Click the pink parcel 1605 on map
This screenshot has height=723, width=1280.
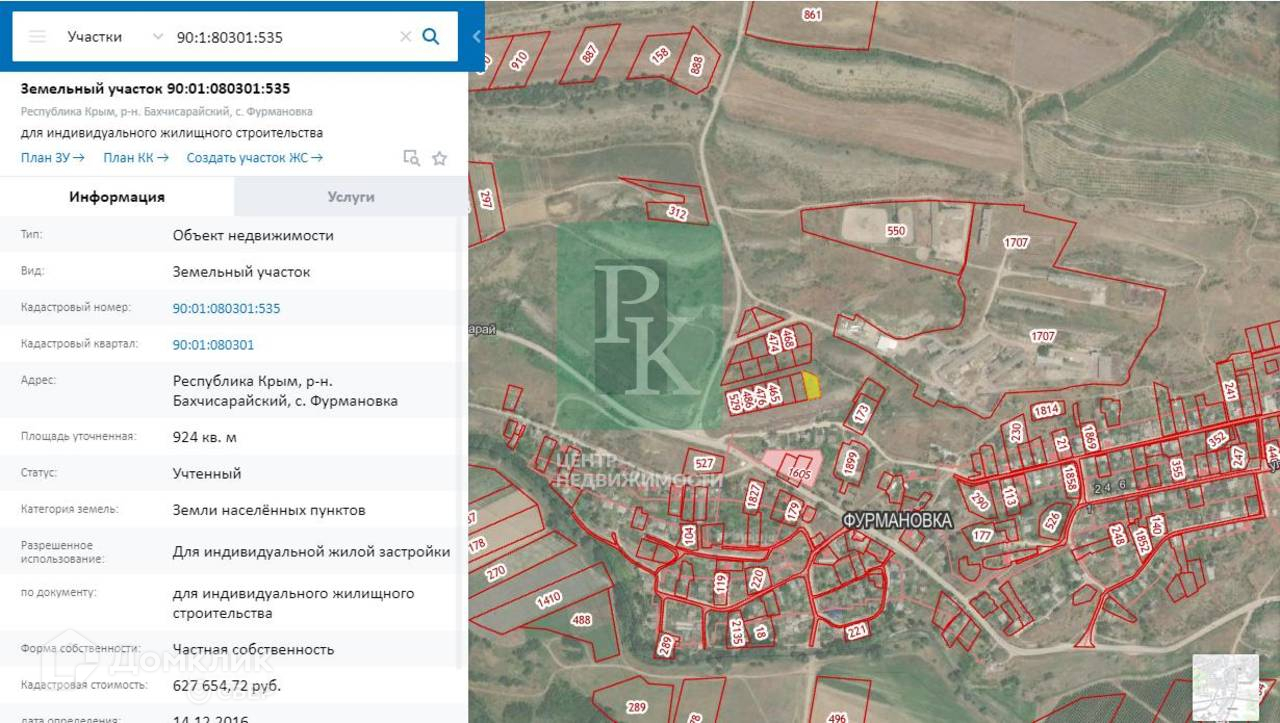(796, 468)
